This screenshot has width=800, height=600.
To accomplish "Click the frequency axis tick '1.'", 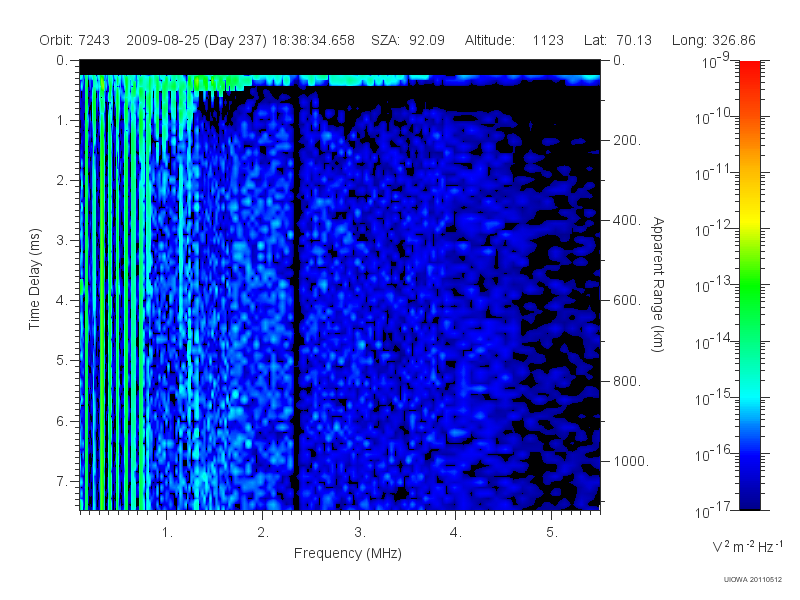I will coord(167,533).
